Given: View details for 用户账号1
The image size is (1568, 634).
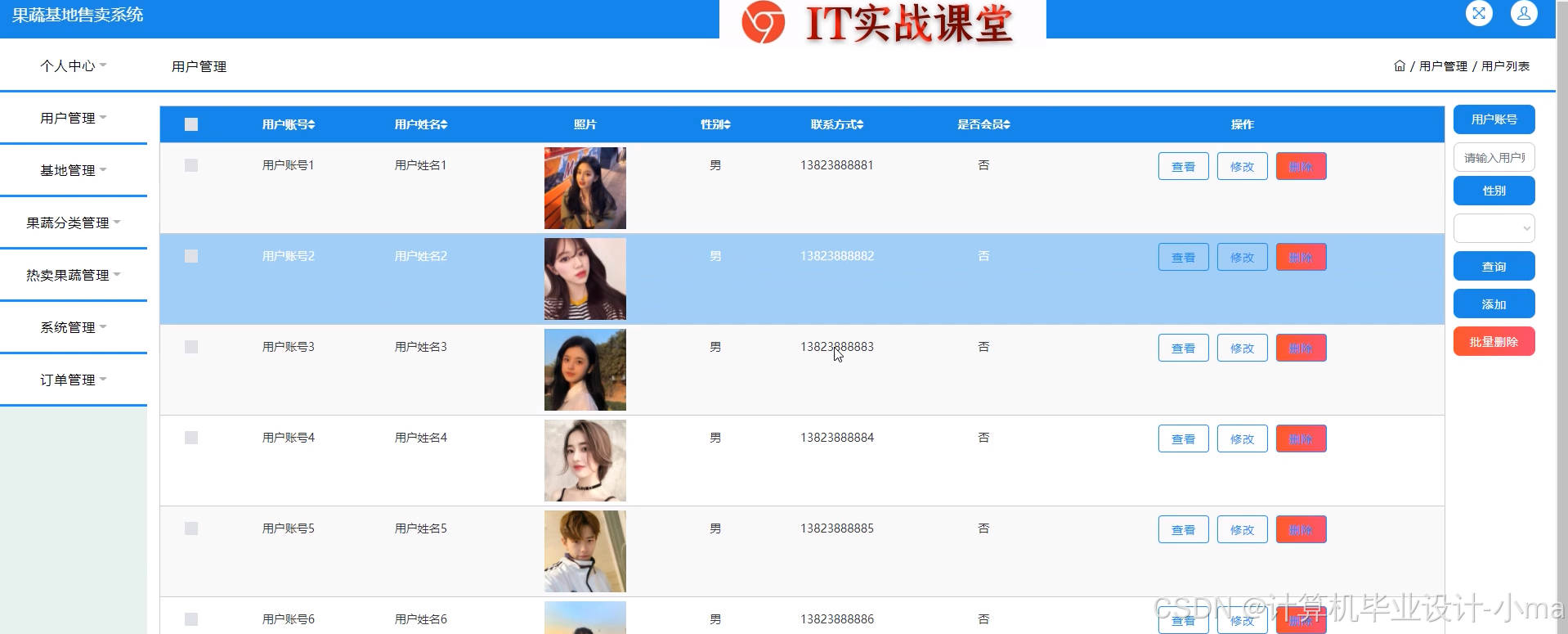Looking at the screenshot, I should pos(1183,166).
